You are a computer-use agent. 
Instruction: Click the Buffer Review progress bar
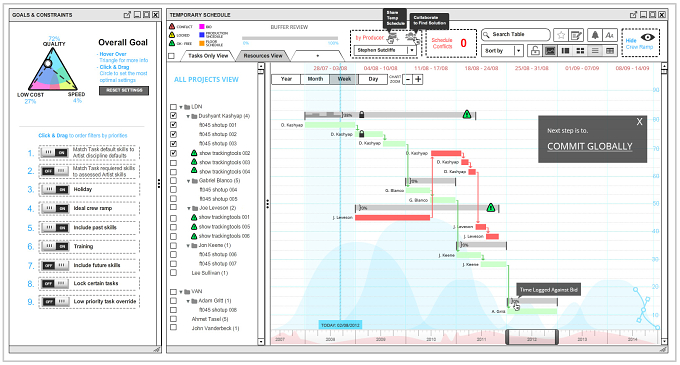pyautogui.click(x=290, y=38)
